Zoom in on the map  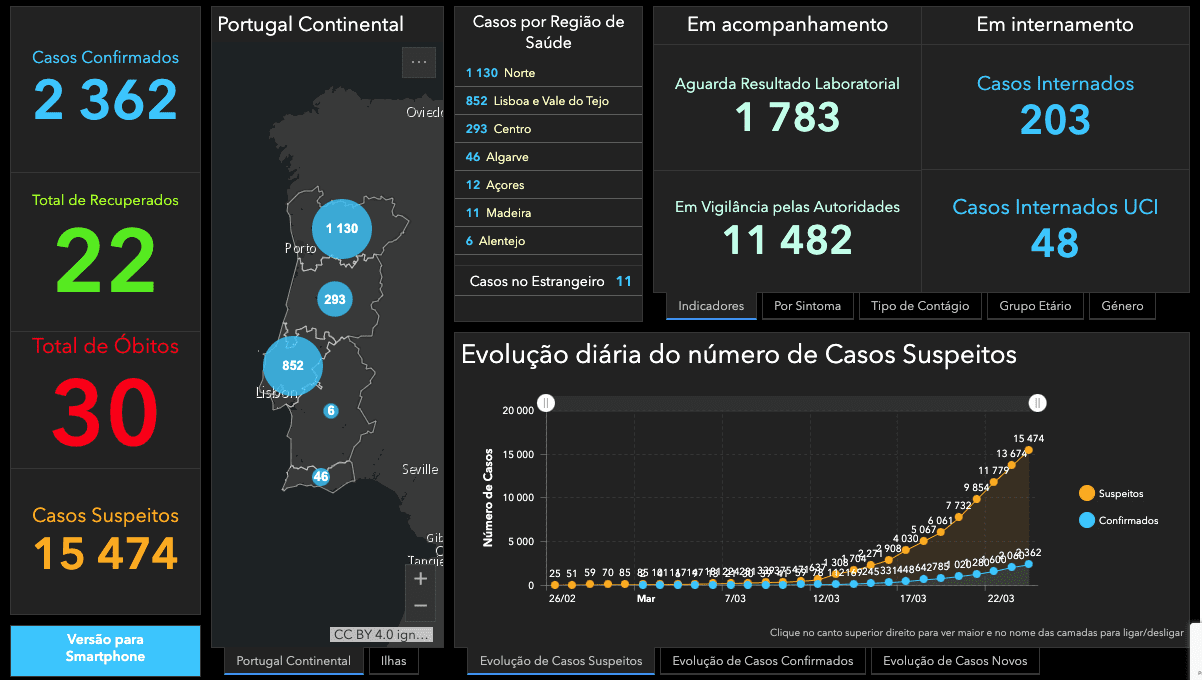[420, 579]
